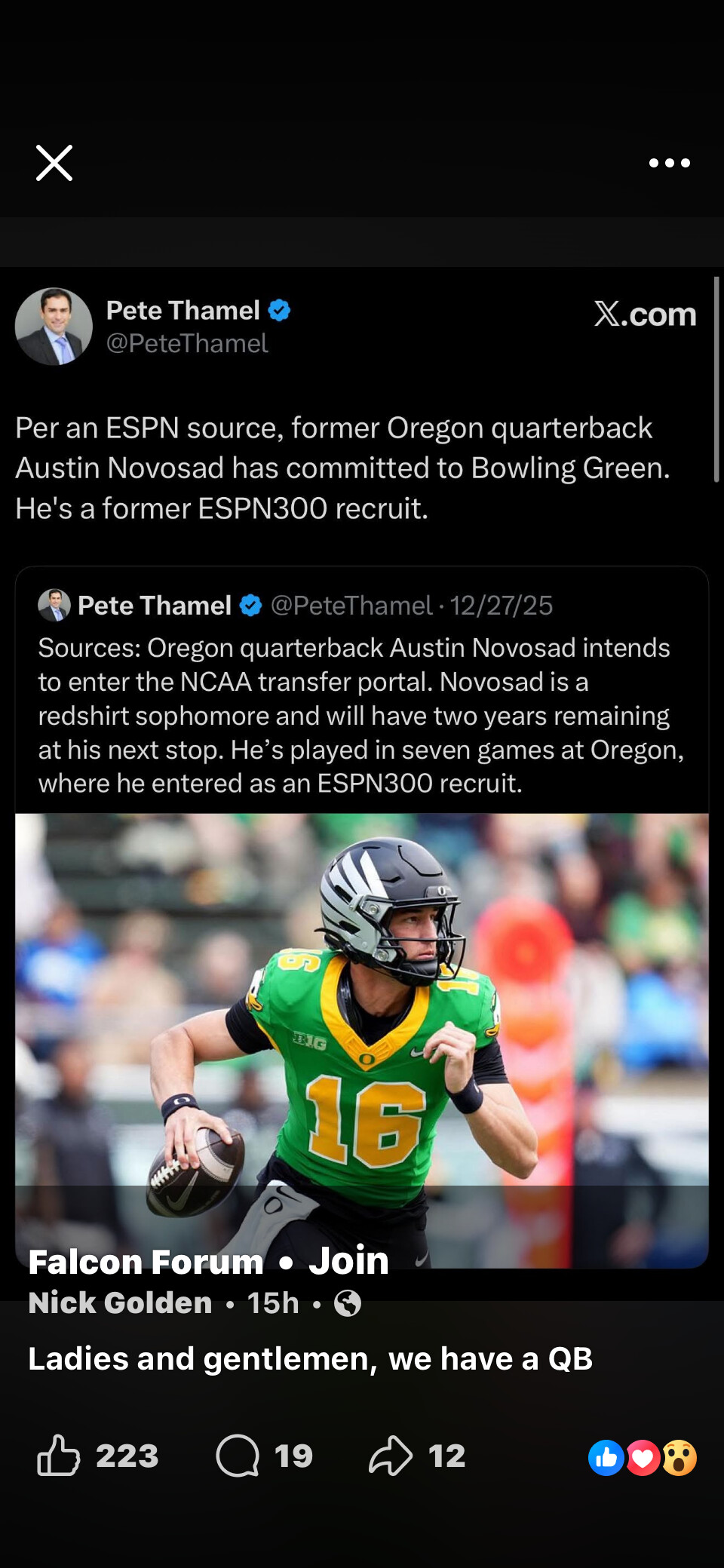Viewport: 724px width, 1568px height.
Task: Open Nick Golden's profile
Action: (120, 1303)
